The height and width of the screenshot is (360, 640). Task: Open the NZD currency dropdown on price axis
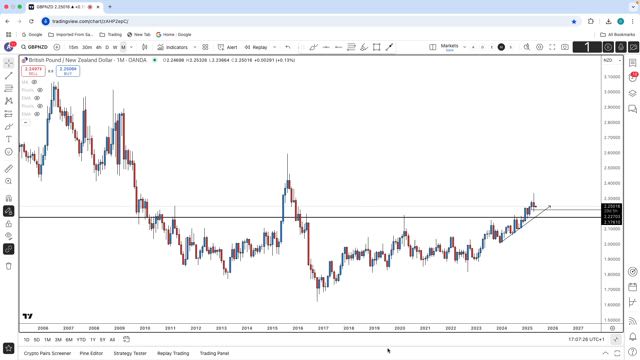612,60
